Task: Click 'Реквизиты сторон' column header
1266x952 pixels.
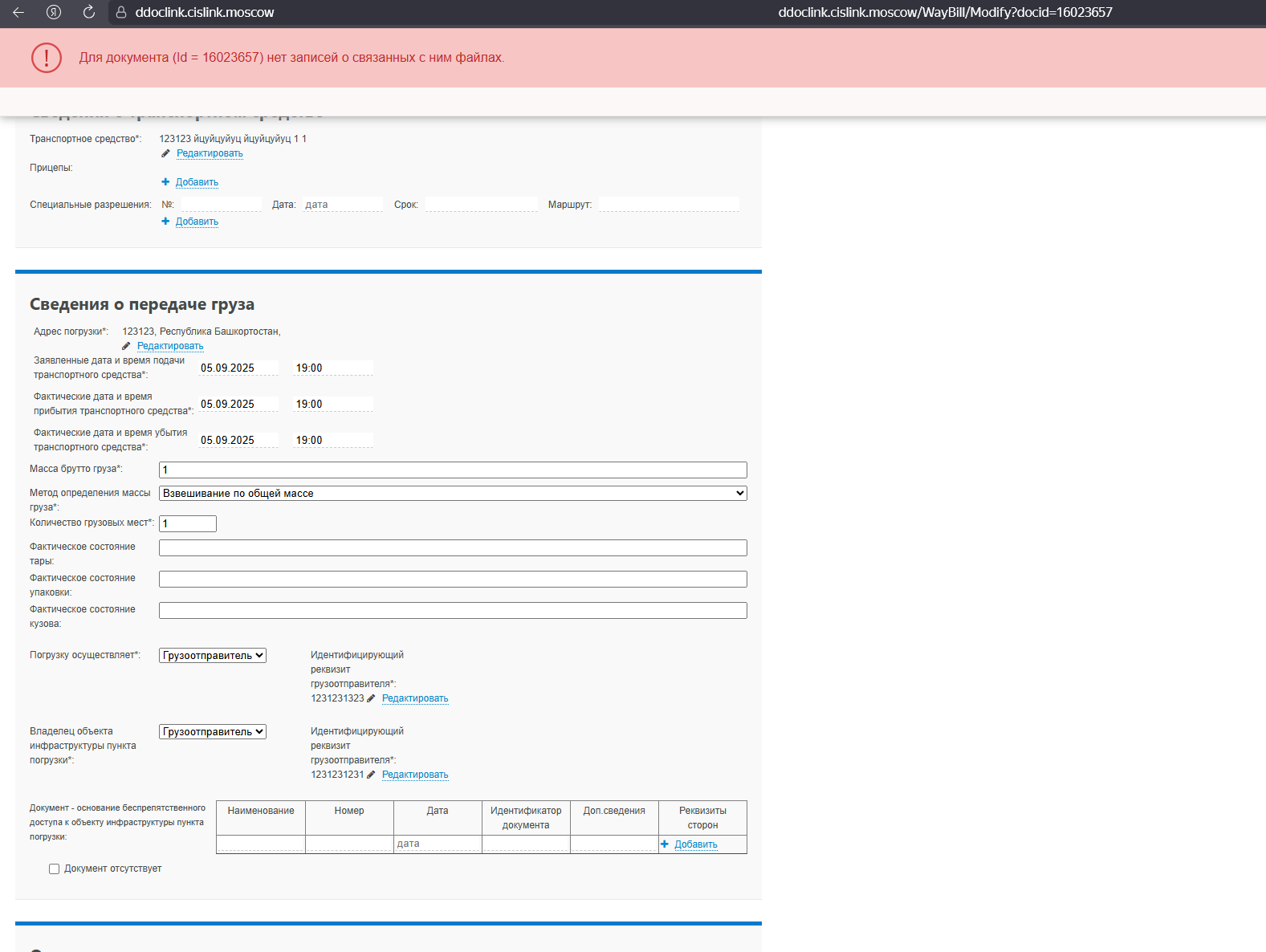Action: pos(702,818)
